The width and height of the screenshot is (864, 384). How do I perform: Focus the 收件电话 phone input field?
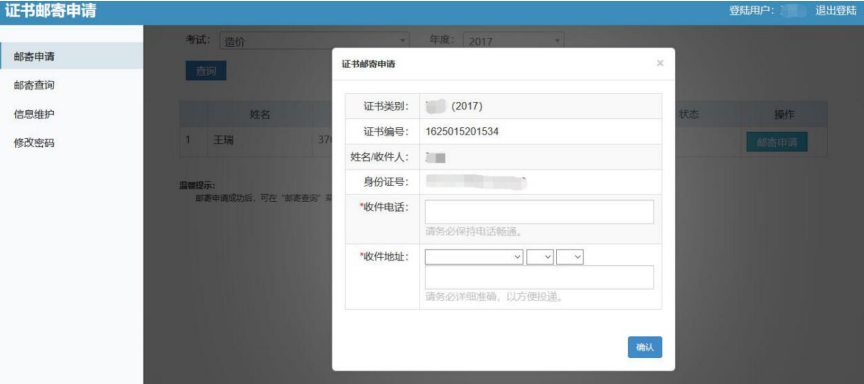point(539,212)
